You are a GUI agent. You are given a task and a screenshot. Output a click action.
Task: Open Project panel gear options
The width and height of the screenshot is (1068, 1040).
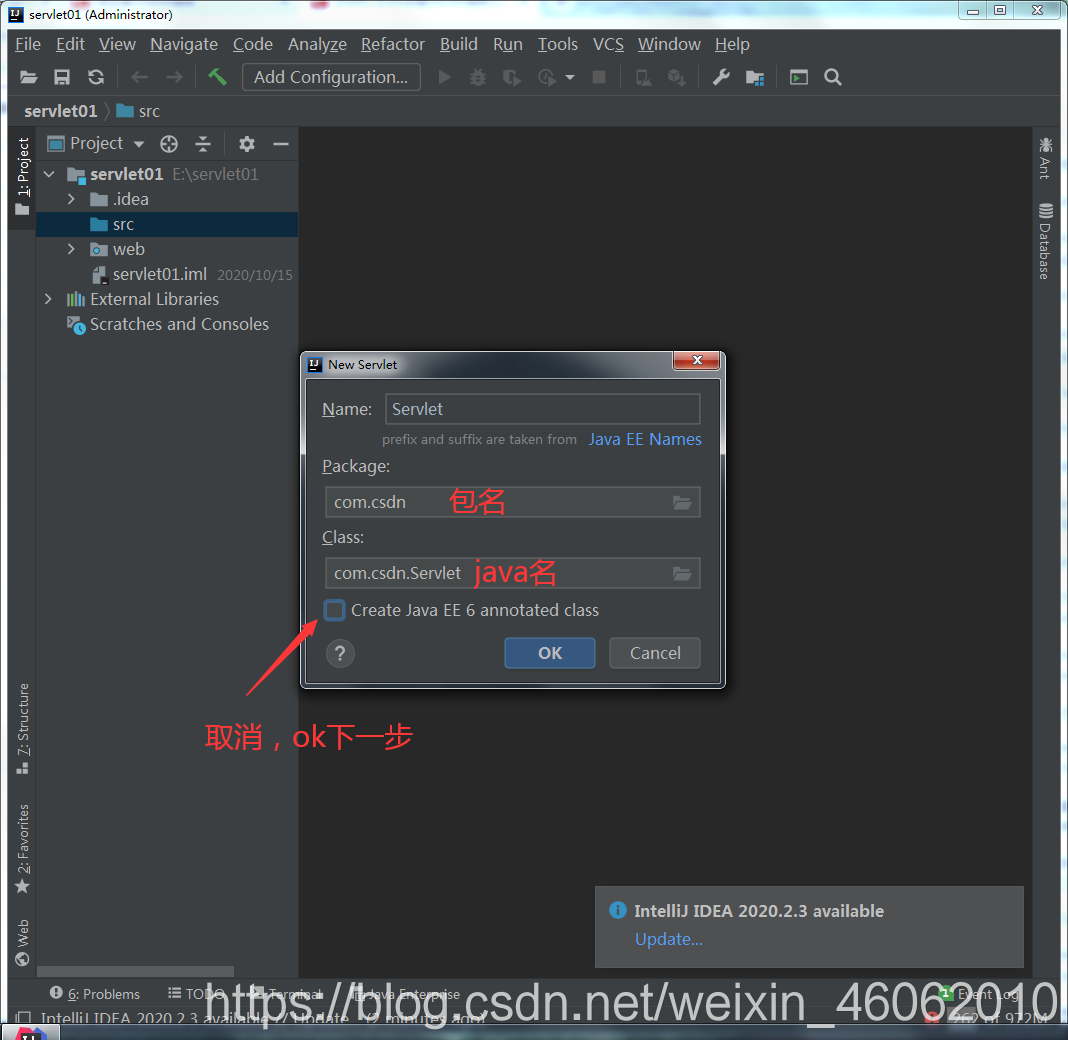pos(247,144)
